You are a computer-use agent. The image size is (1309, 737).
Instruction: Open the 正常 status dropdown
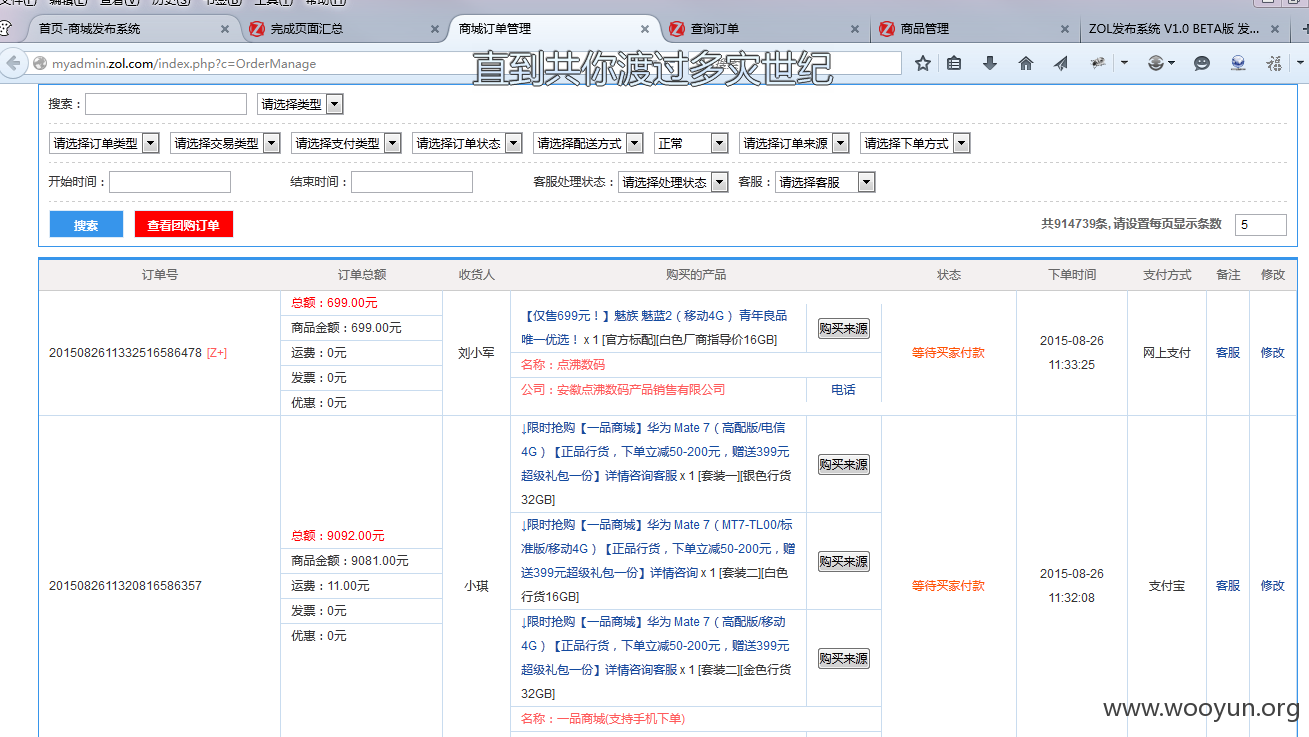tap(691, 143)
